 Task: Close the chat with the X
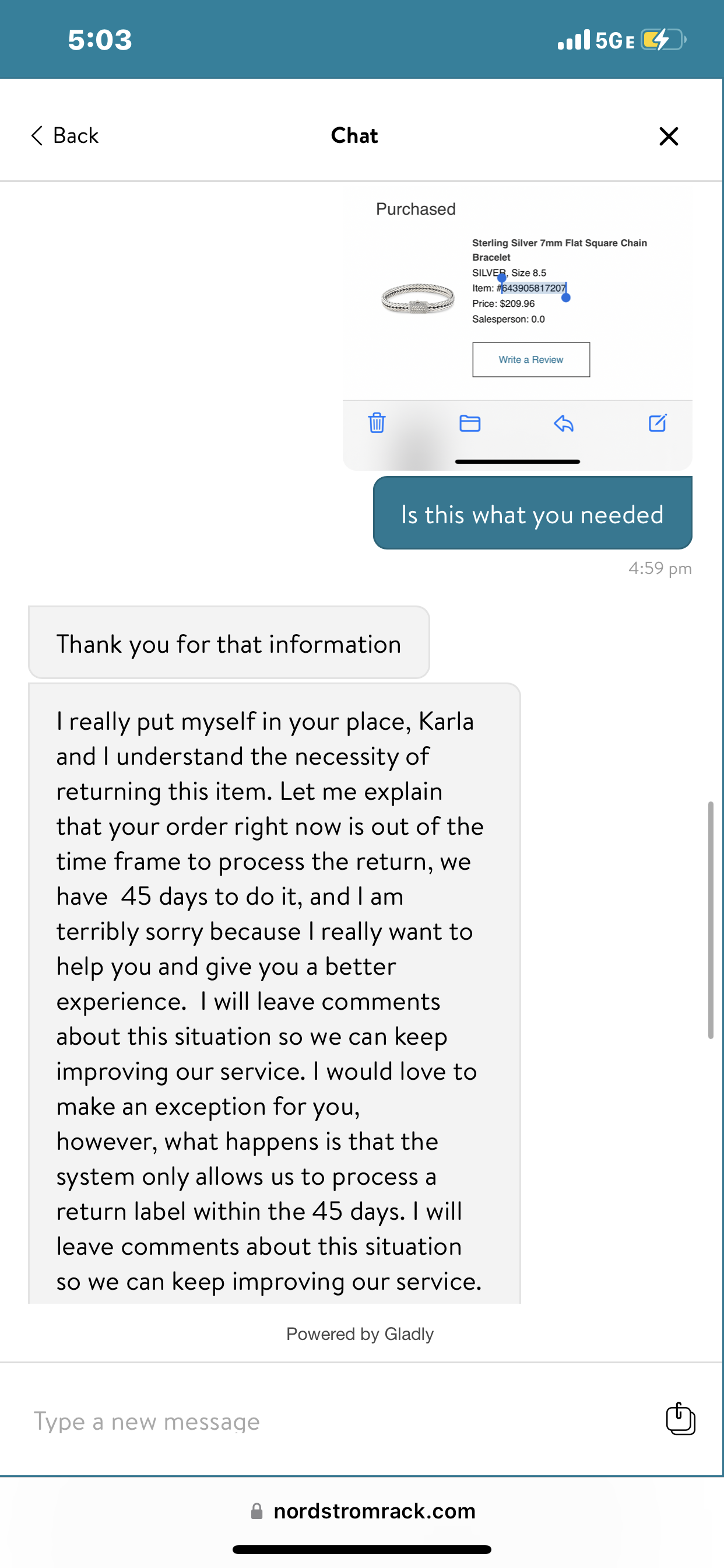pos(668,136)
